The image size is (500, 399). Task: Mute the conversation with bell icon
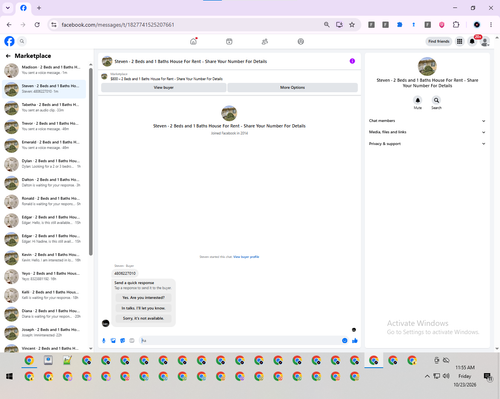click(418, 100)
